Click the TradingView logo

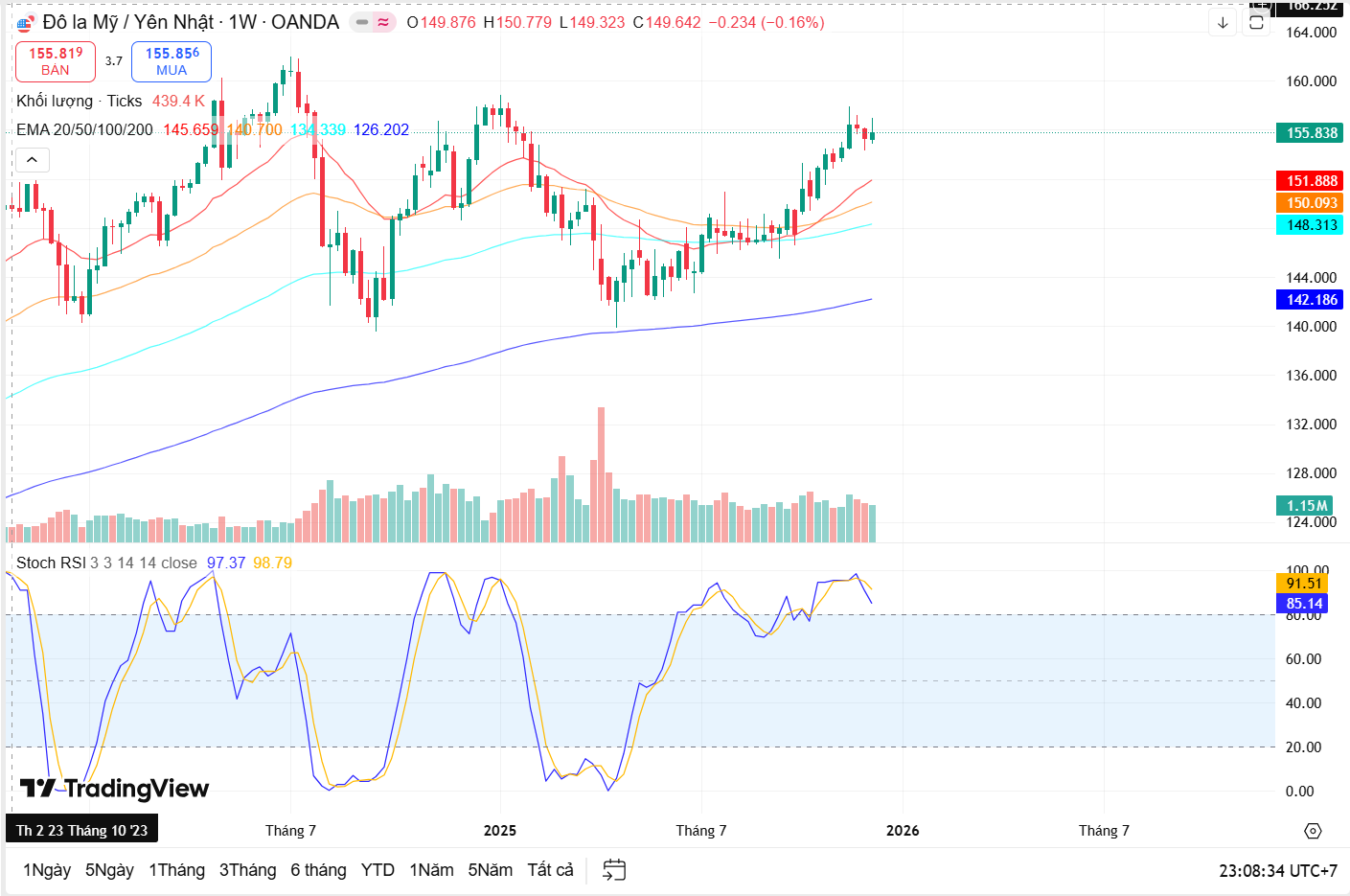pyautogui.click(x=115, y=789)
